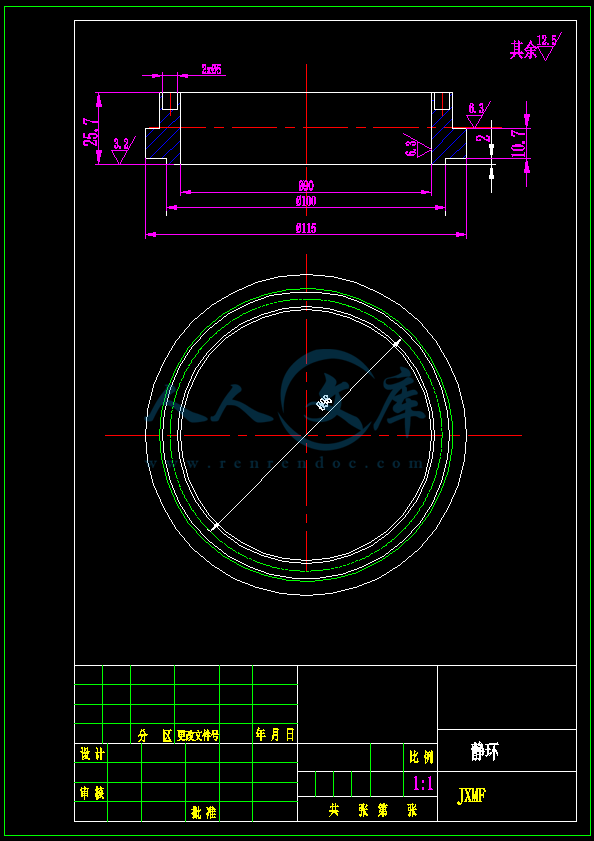Click the 批准 label in title block
The width and height of the screenshot is (594, 841).
[x=203, y=812]
